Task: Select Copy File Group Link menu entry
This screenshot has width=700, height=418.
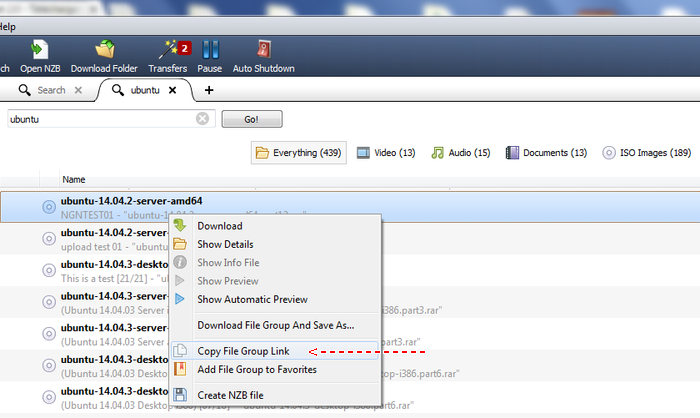Action: click(x=243, y=351)
